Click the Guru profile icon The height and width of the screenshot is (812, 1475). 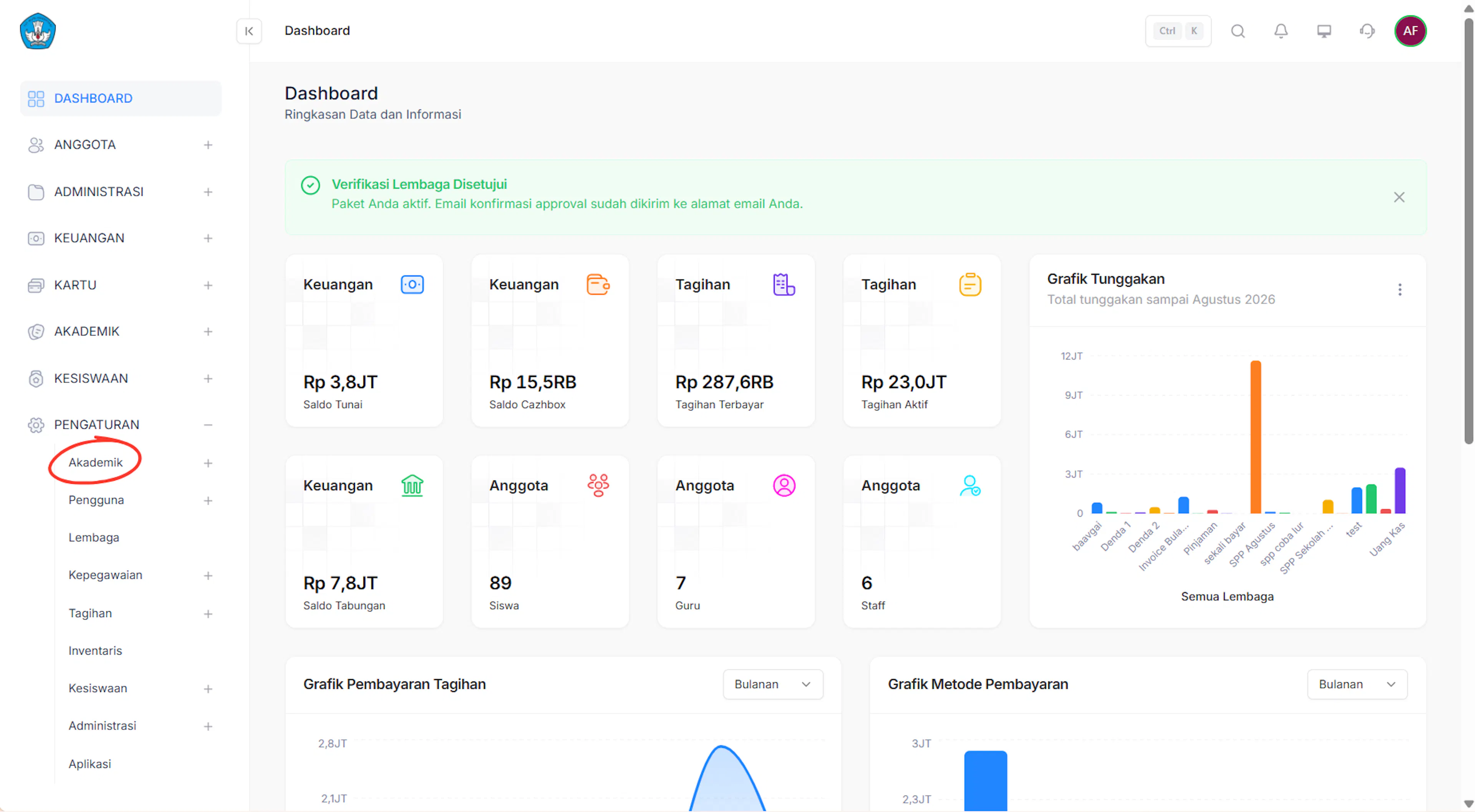784,485
